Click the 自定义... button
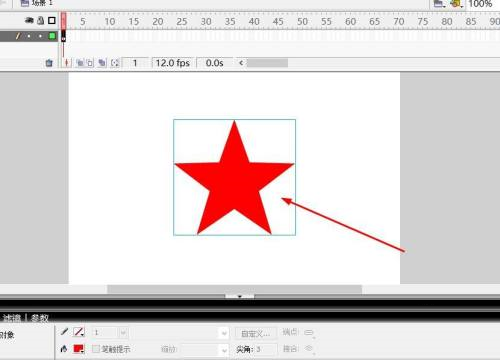500x360 pixels. point(256,333)
